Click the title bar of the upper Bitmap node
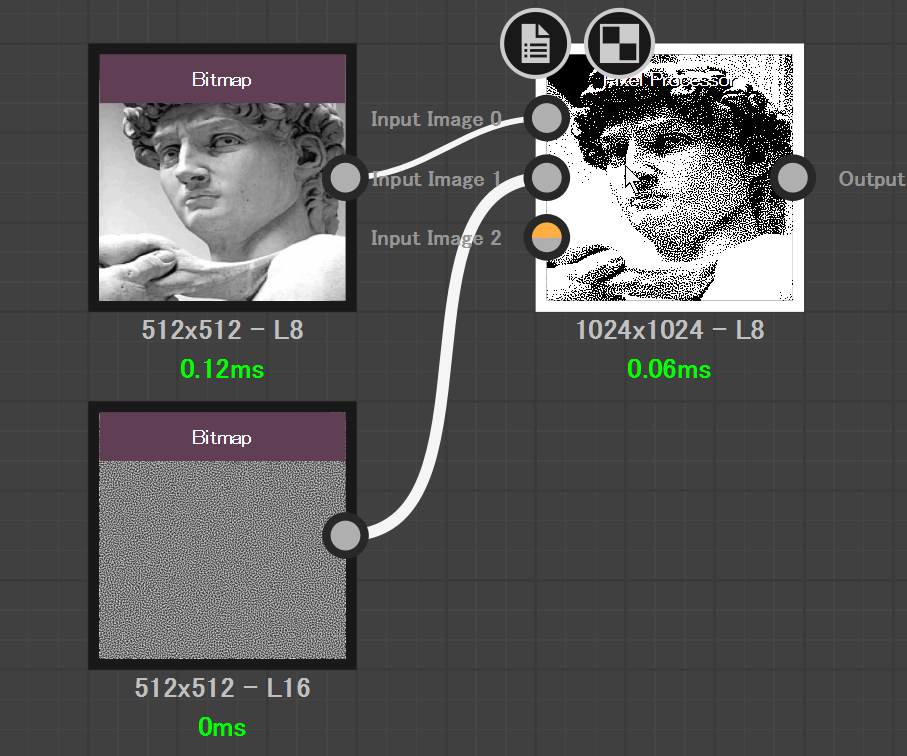The height and width of the screenshot is (756, 907). [x=222, y=79]
